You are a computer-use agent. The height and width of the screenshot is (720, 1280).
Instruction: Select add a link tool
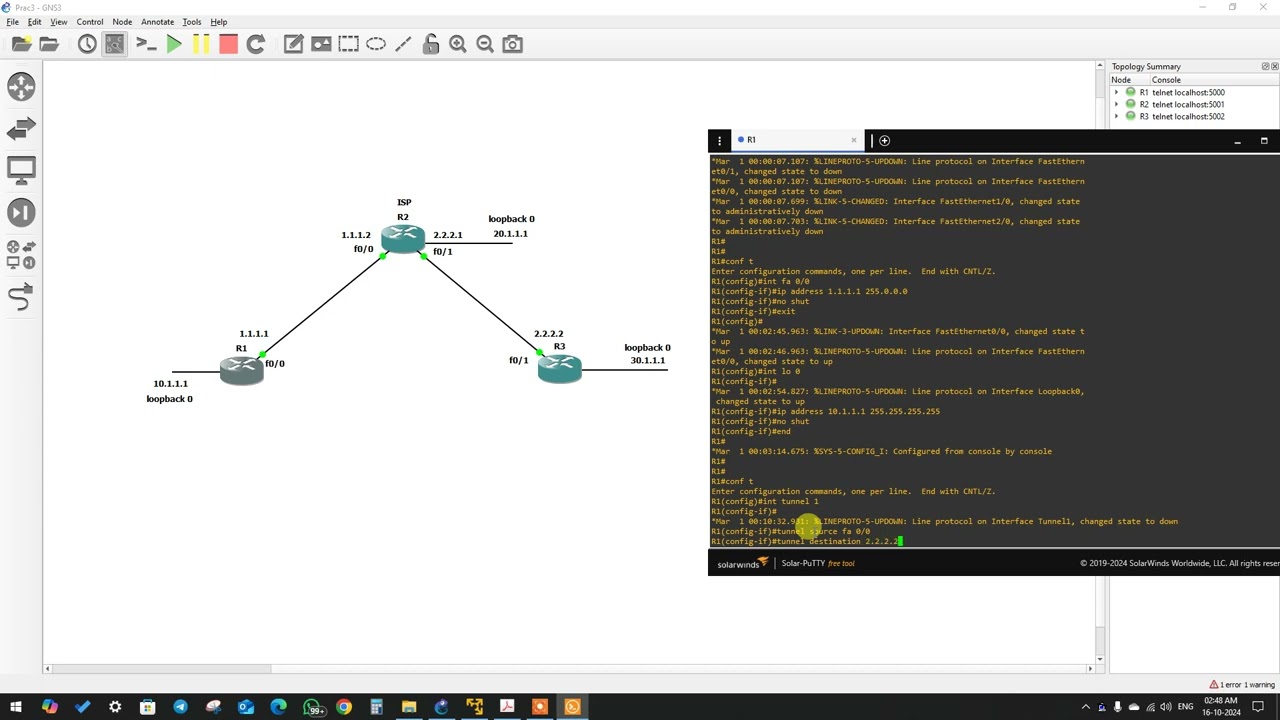pyautogui.click(x=21, y=297)
